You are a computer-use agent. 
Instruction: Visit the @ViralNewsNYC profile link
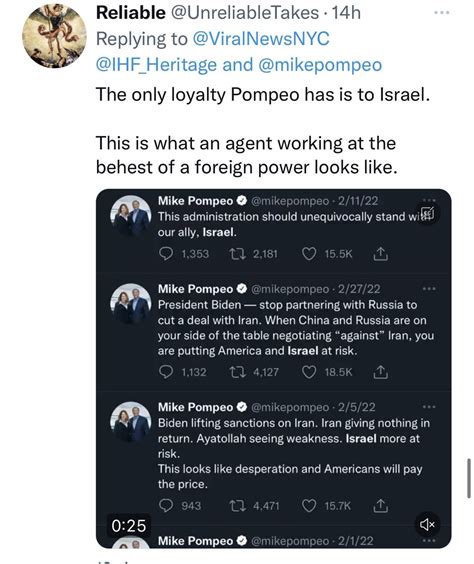261,38
